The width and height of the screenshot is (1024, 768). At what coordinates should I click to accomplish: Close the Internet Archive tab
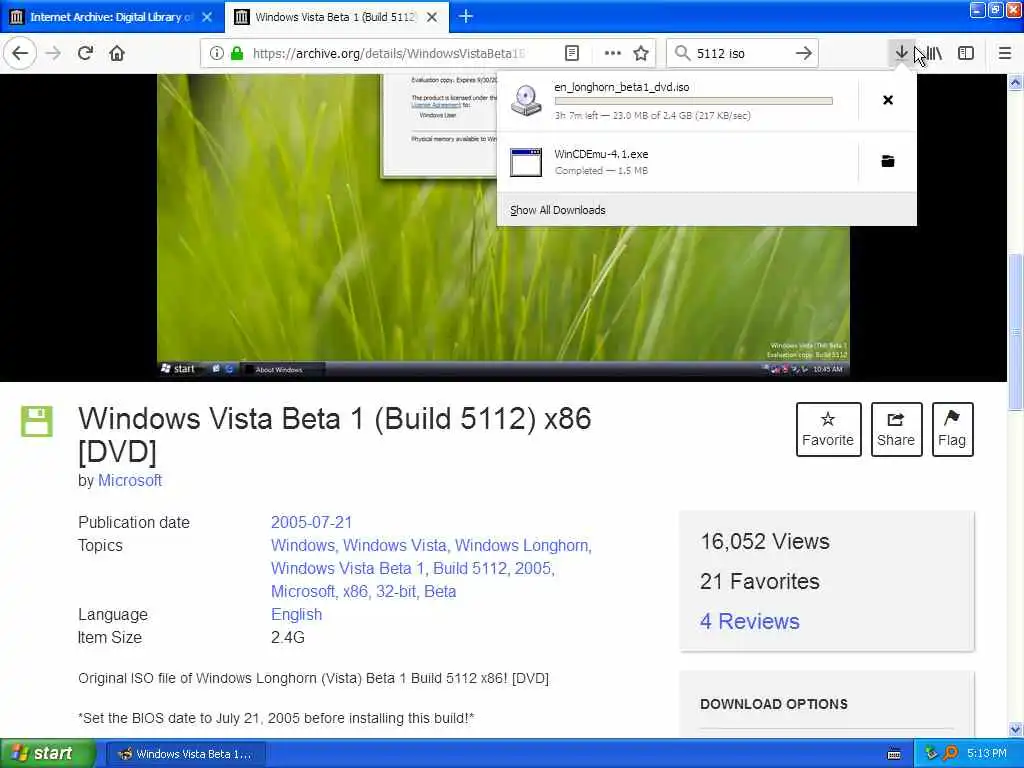pyautogui.click(x=207, y=17)
